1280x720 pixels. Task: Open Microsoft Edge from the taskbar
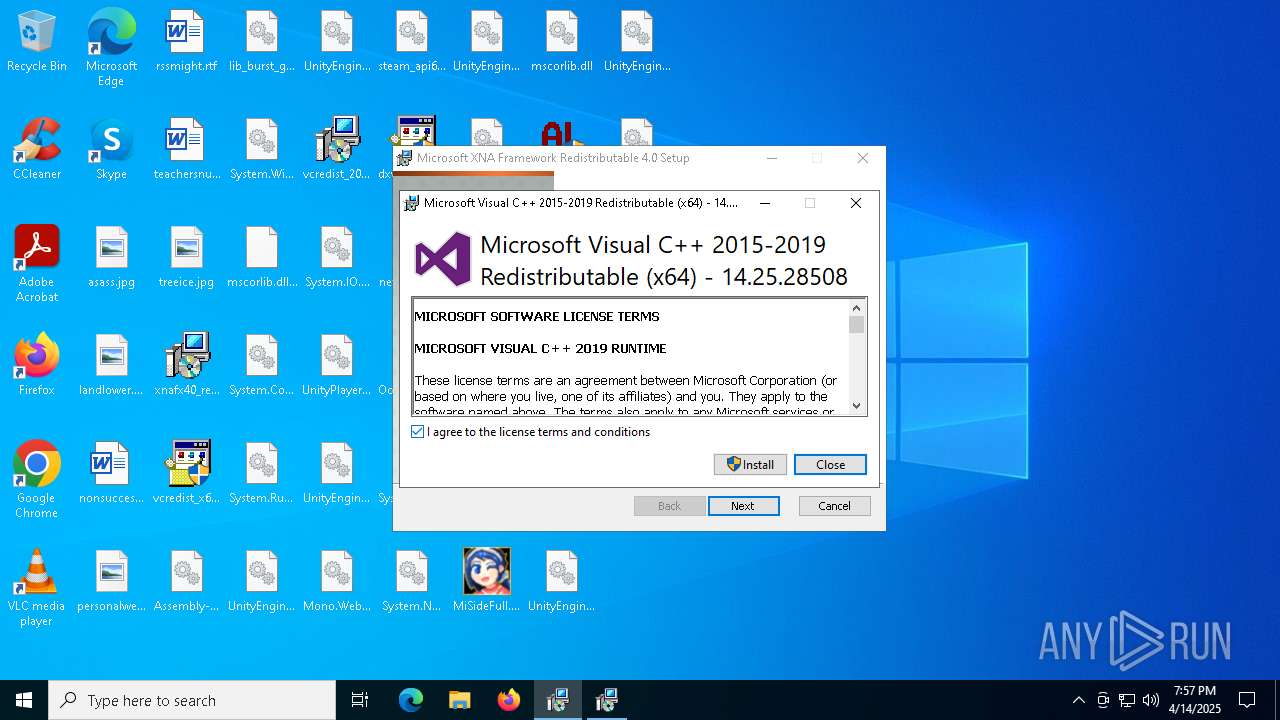411,700
